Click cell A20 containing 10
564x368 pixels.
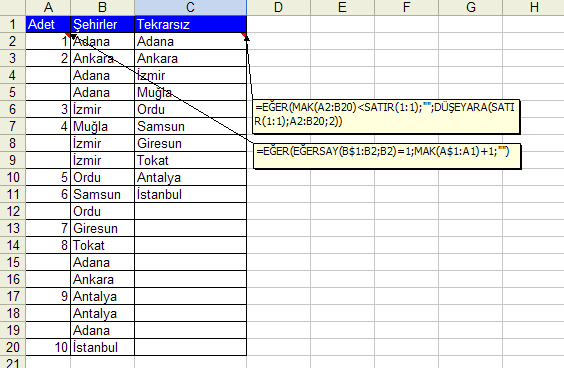point(48,347)
